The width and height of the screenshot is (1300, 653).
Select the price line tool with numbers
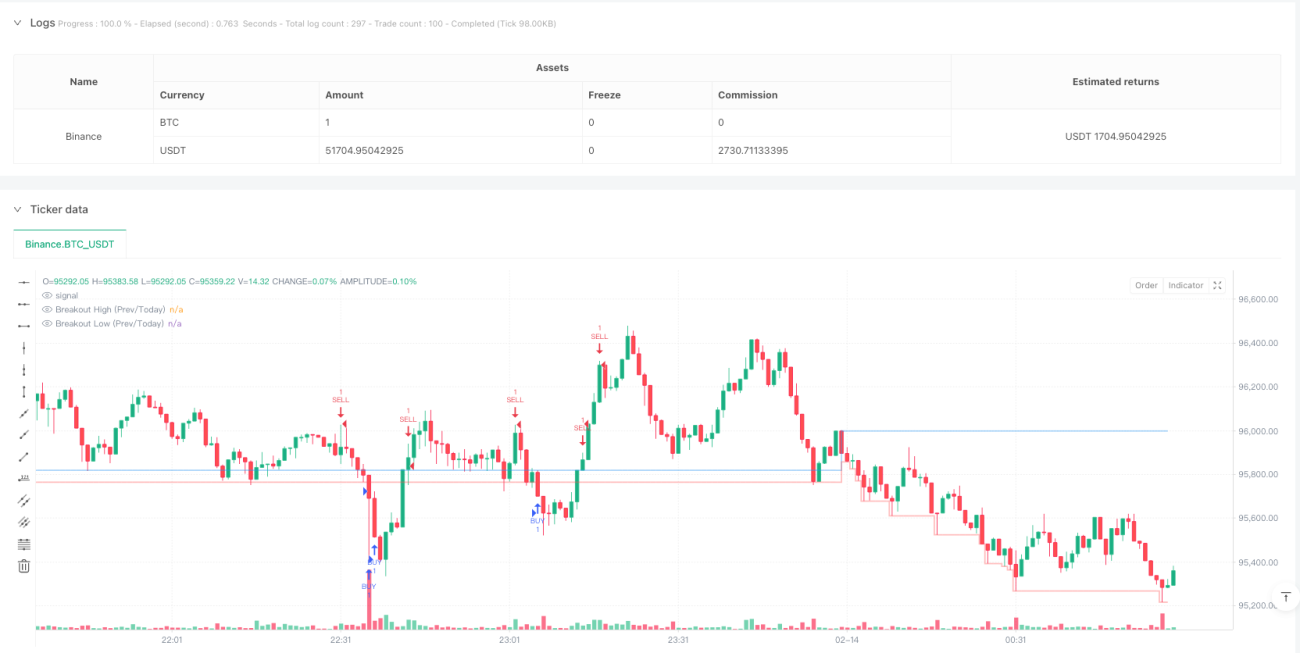pos(24,478)
